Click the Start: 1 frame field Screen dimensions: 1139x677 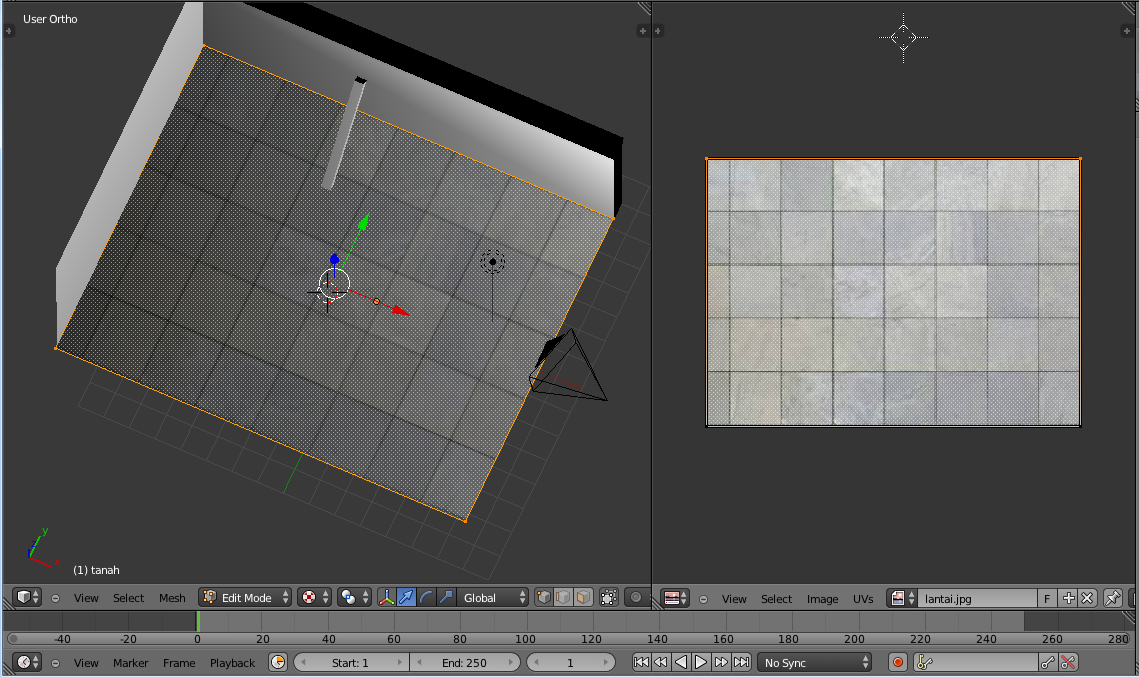coord(350,662)
